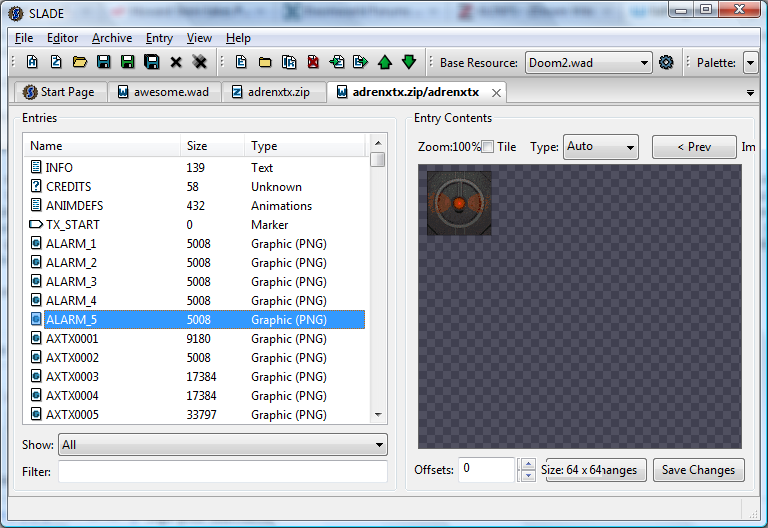Sort entries by Size column header
This screenshot has height=528, width=768.
click(x=213, y=145)
